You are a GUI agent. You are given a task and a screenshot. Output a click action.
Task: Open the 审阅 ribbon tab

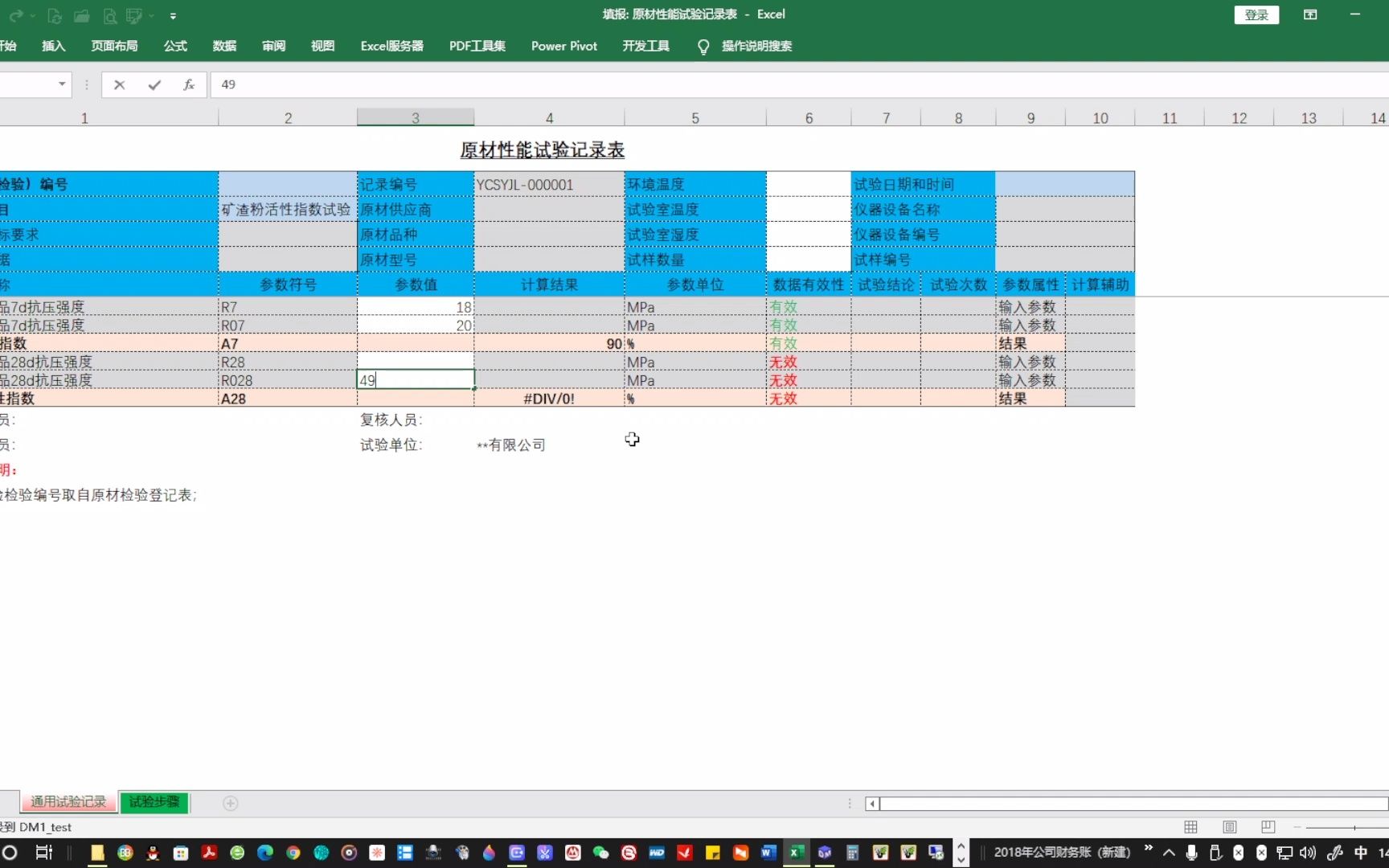tap(273, 46)
